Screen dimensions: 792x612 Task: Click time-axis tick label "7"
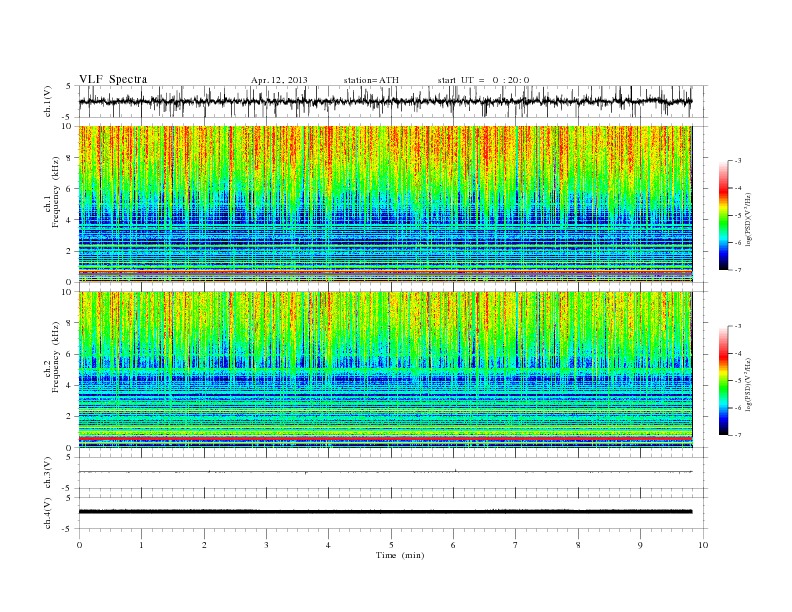point(516,545)
